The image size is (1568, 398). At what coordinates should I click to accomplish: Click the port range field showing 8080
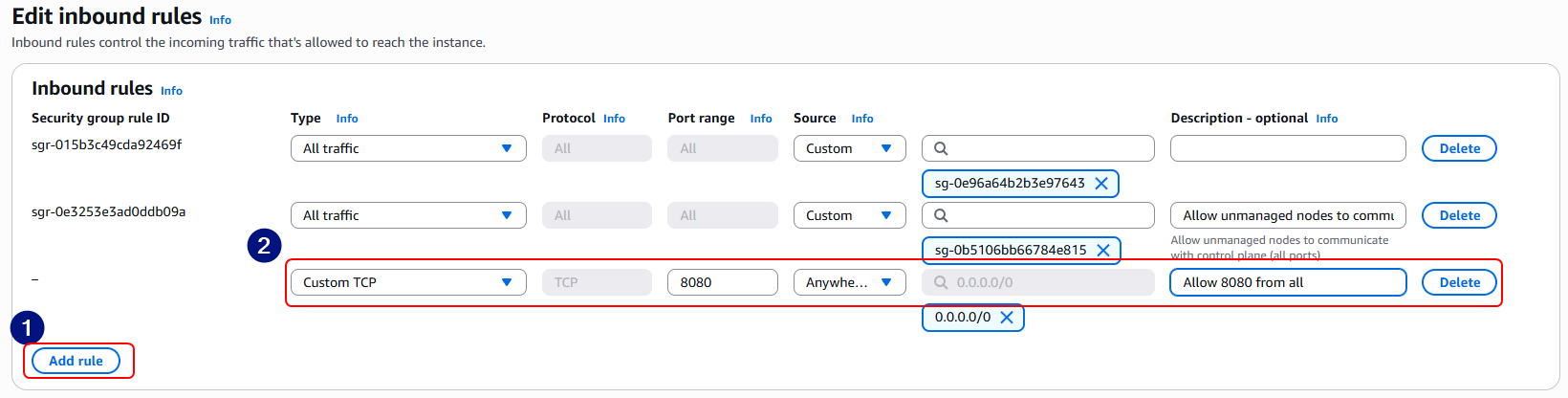722,282
